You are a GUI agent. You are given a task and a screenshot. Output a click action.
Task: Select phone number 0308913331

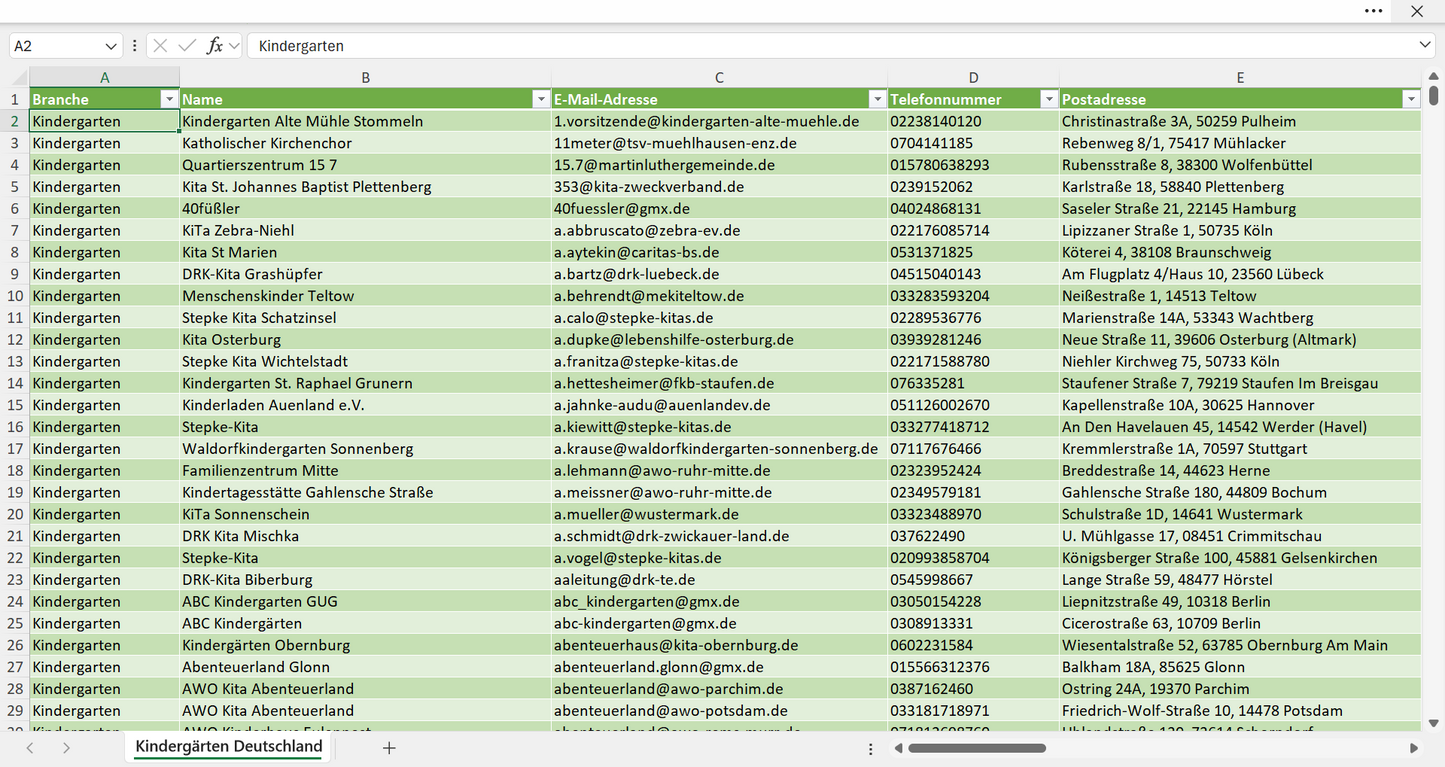tap(973, 623)
